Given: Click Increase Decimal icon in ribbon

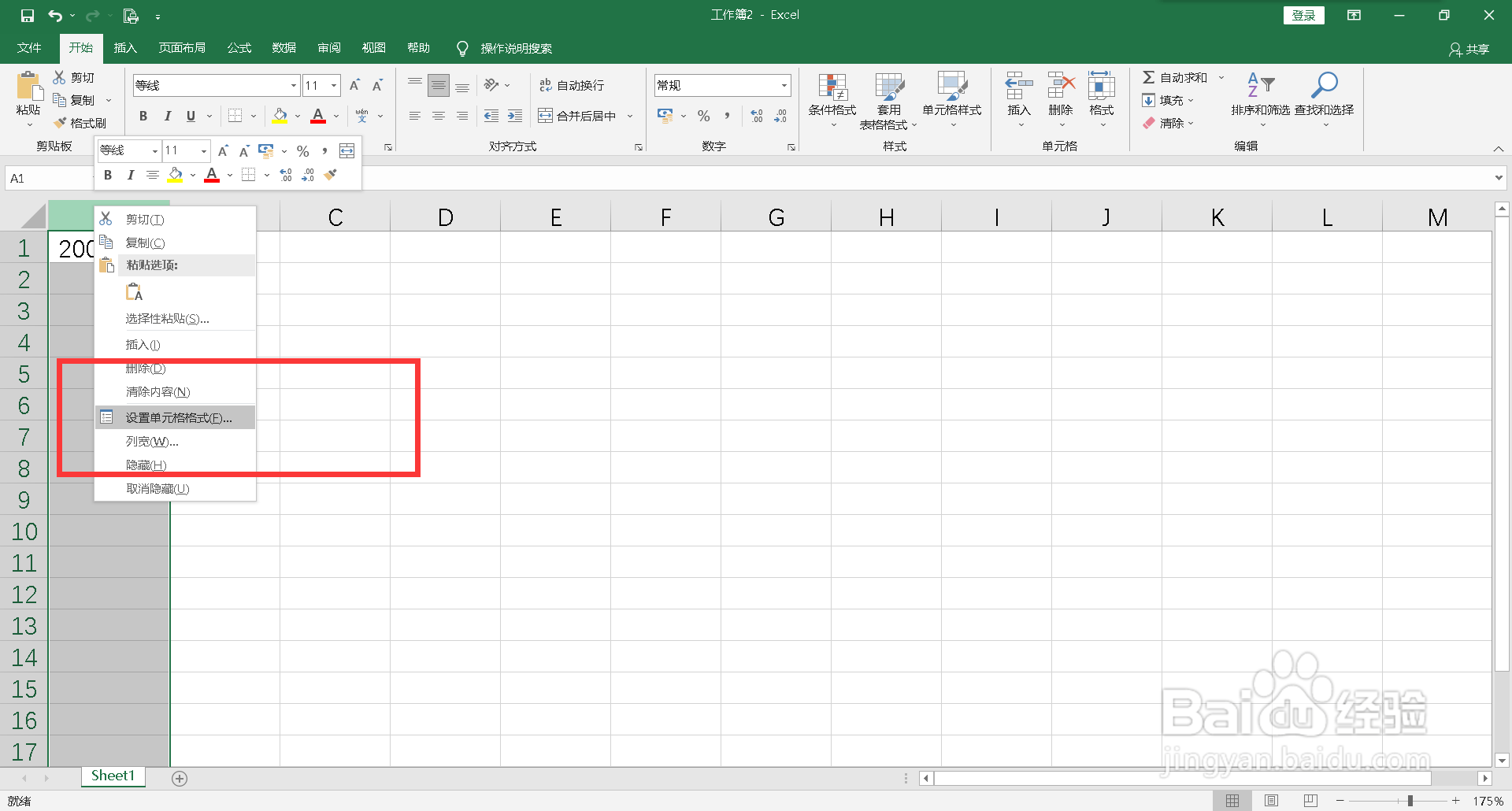Looking at the screenshot, I should click(757, 116).
